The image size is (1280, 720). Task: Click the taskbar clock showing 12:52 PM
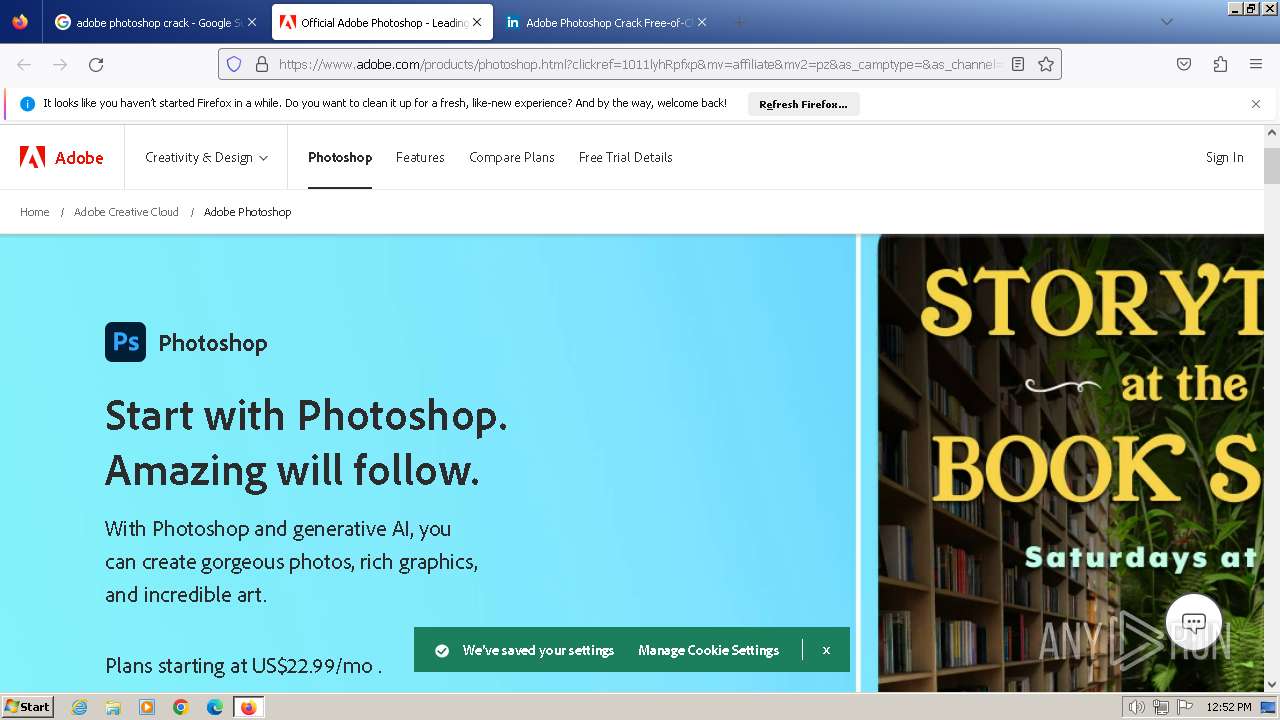pos(1228,707)
